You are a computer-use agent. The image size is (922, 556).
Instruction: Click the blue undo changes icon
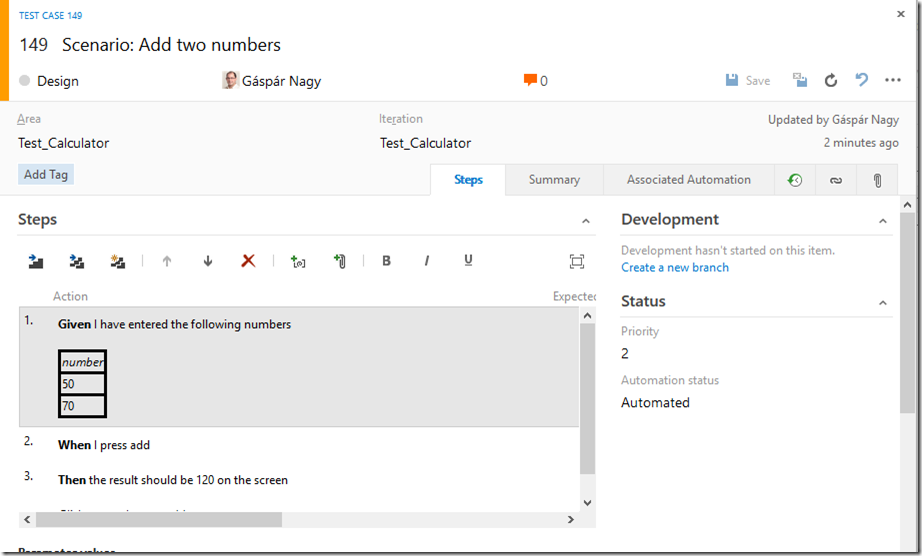coord(861,80)
